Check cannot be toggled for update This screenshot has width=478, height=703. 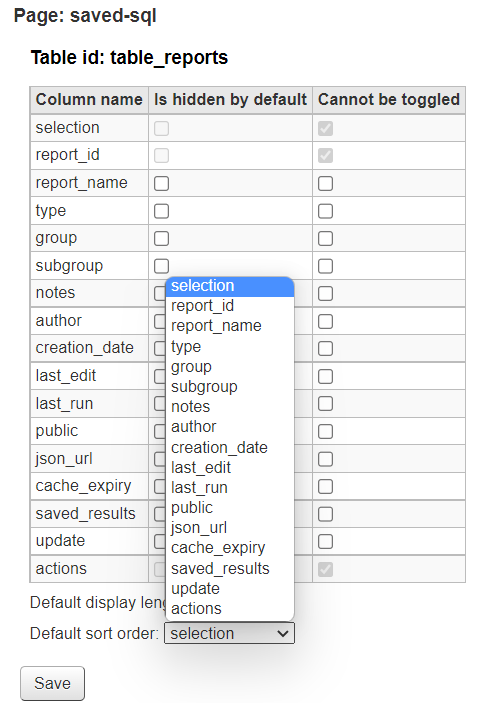326,542
